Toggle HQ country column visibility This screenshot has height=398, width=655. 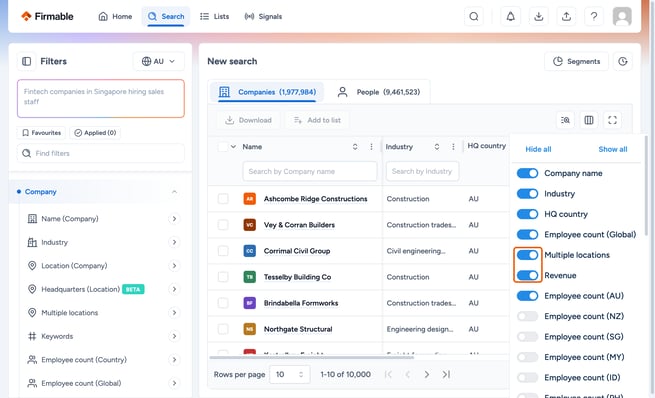[x=527, y=214]
